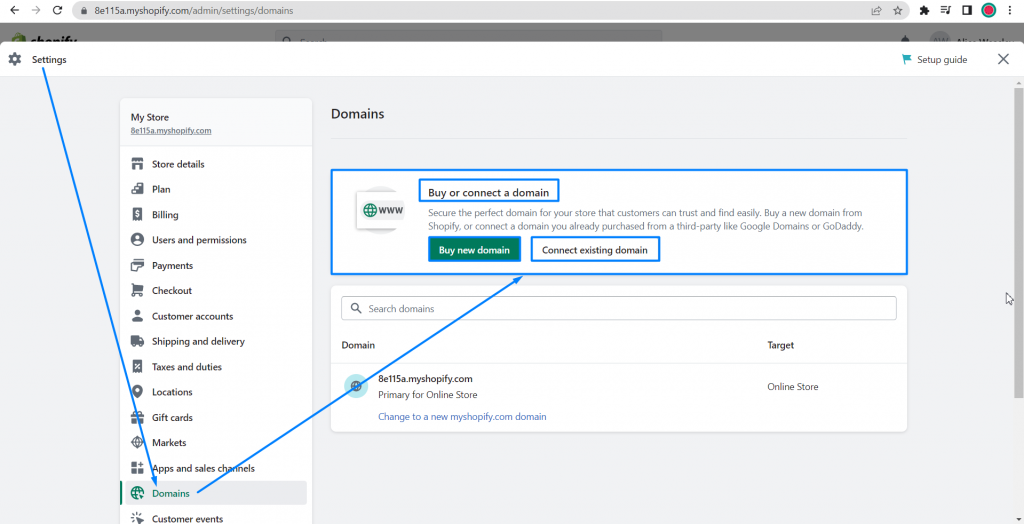Click the Apps and sales channels grid icon
This screenshot has height=524, width=1024.
[x=137, y=468]
